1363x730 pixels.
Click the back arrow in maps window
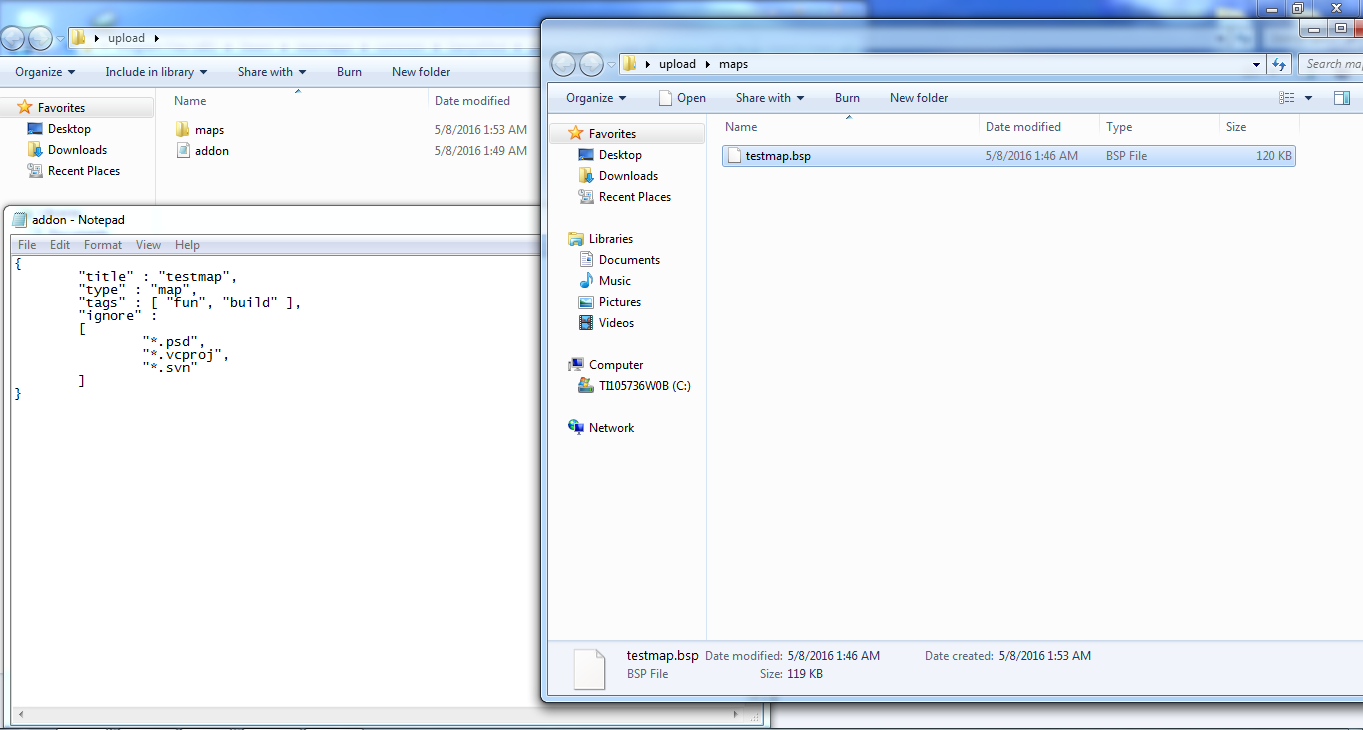(x=564, y=64)
